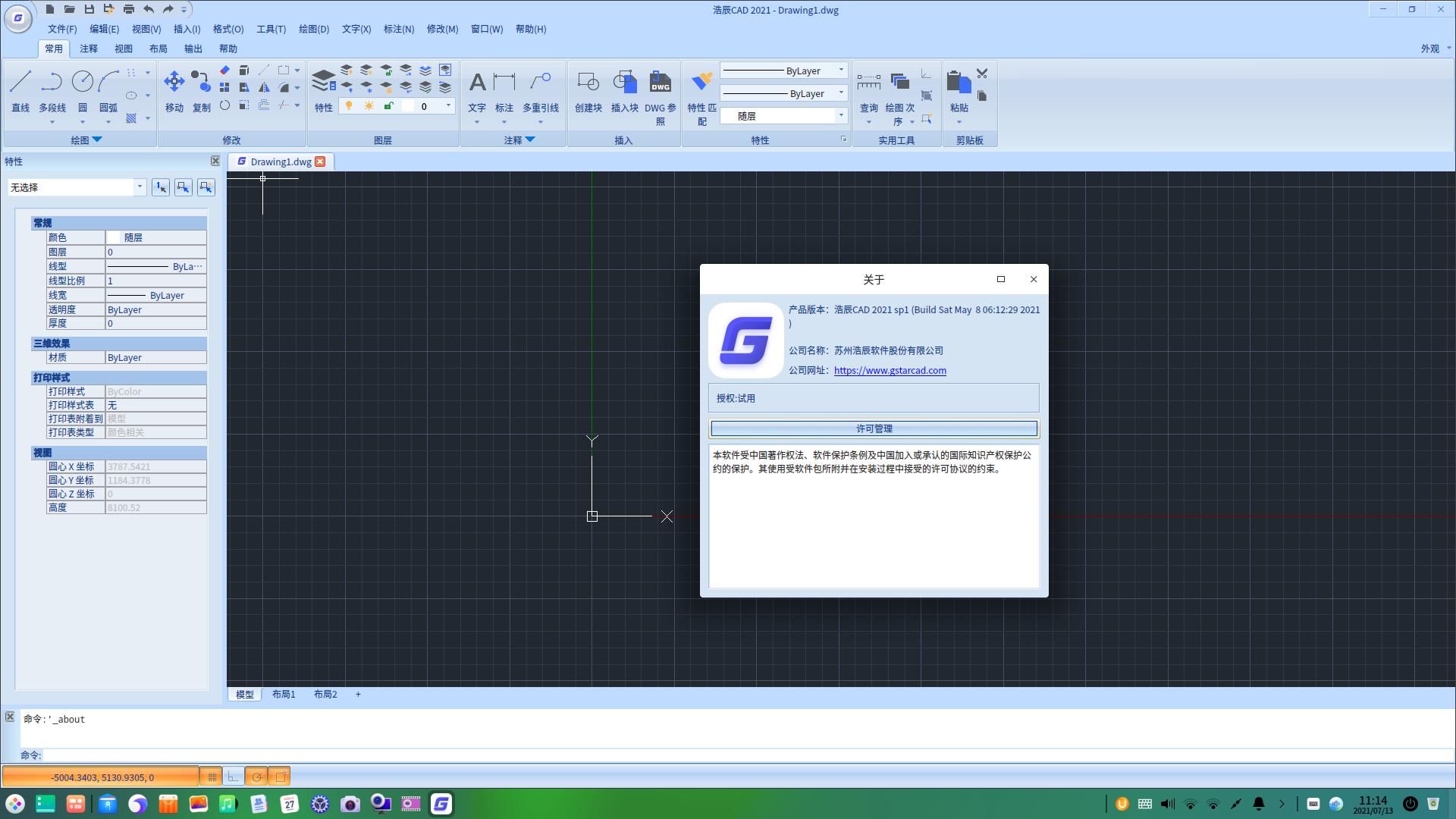1456x819 pixels.
Task: Expand the 注释 panel arrow
Action: click(530, 140)
